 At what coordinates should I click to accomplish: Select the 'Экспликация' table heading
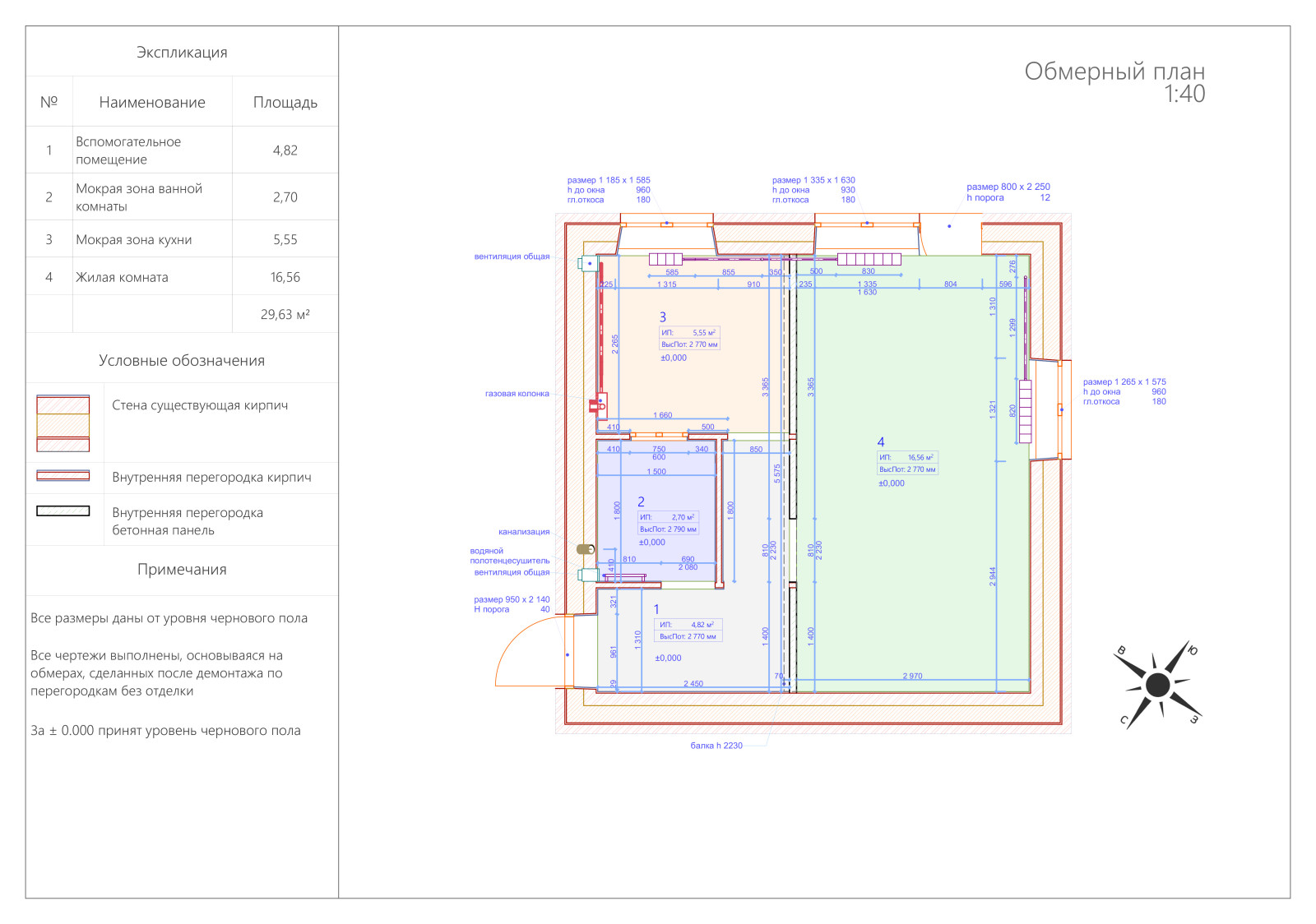click(182, 53)
